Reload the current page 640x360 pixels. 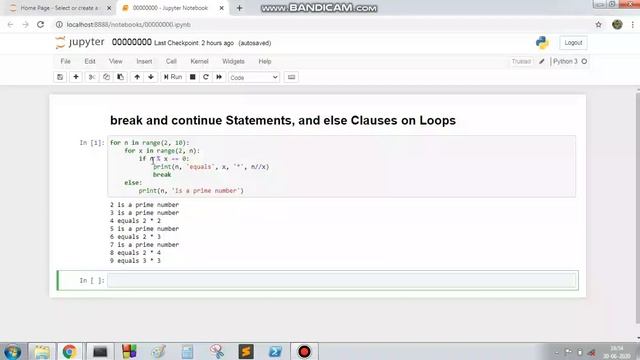(x=40, y=24)
